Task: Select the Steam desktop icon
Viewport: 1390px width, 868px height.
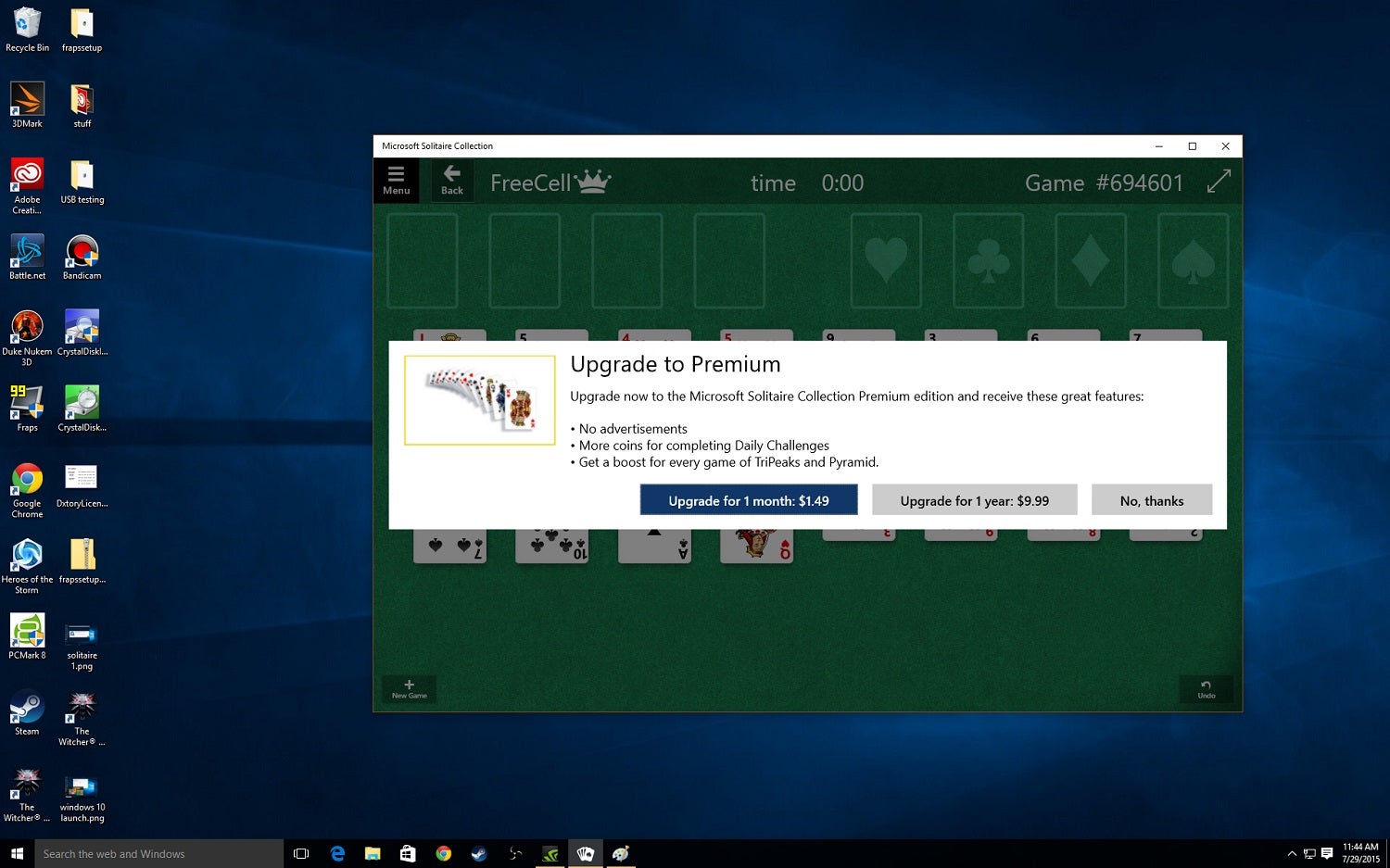Action: point(27,712)
